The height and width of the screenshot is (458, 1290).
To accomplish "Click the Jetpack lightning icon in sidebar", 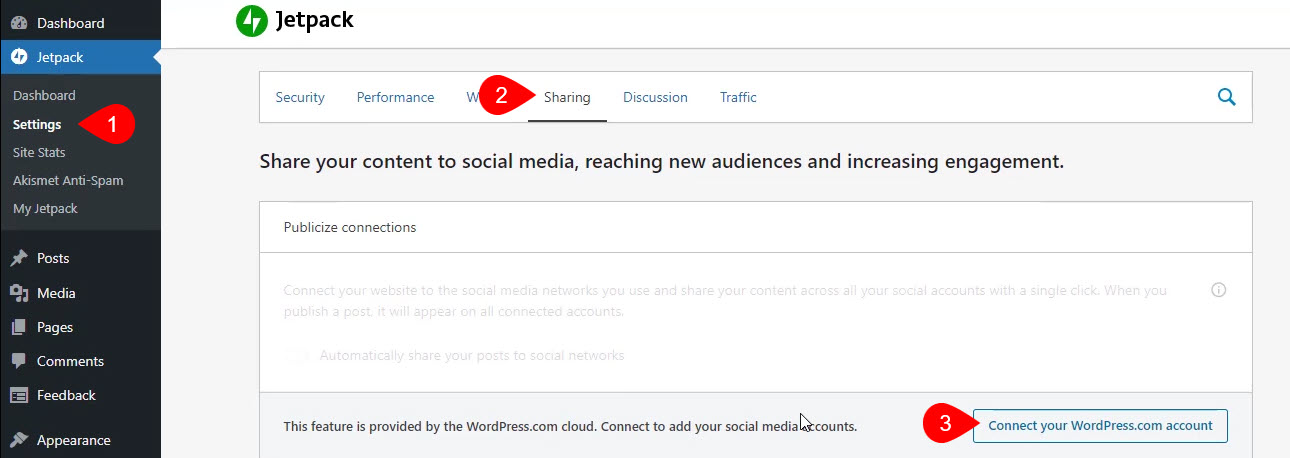I will [19, 57].
